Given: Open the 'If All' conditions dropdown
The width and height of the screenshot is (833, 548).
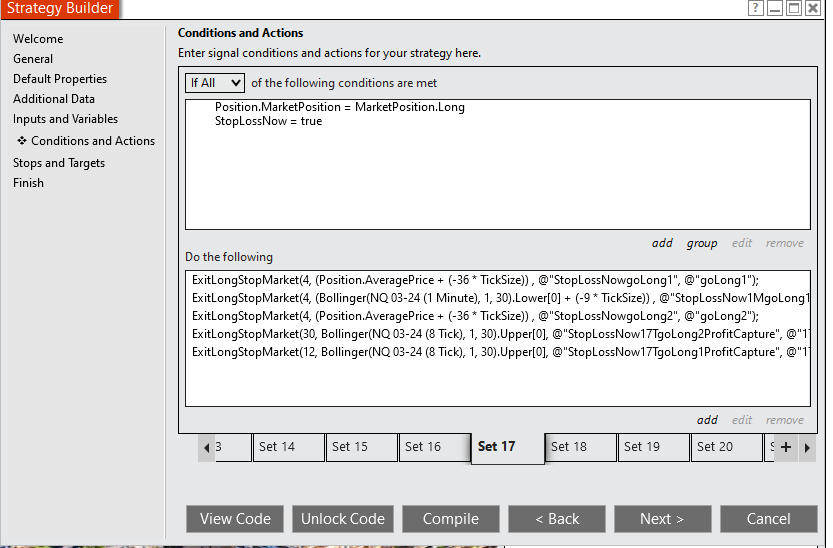Looking at the screenshot, I should 215,83.
